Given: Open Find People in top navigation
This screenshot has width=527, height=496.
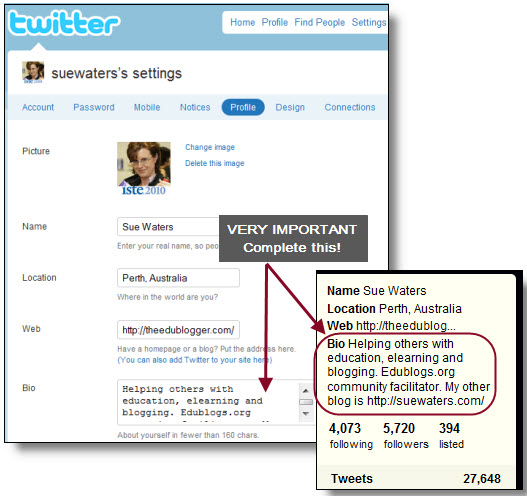Looking at the screenshot, I should [320, 22].
